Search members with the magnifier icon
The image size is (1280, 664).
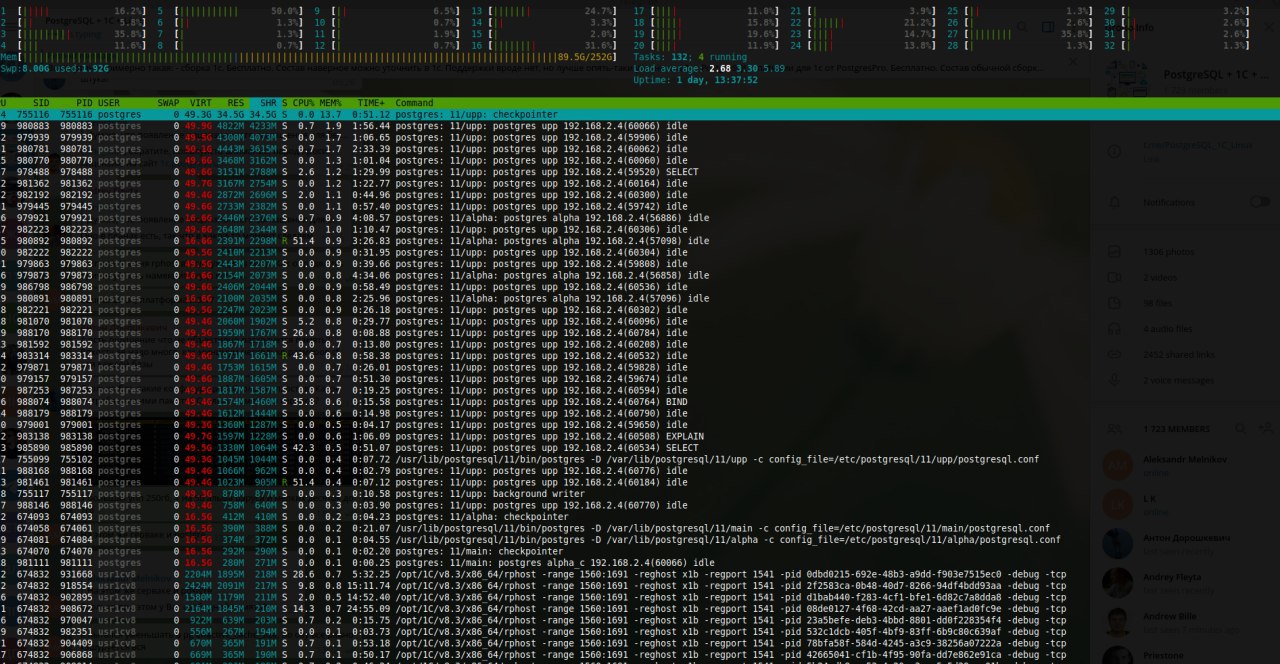click(1240, 428)
